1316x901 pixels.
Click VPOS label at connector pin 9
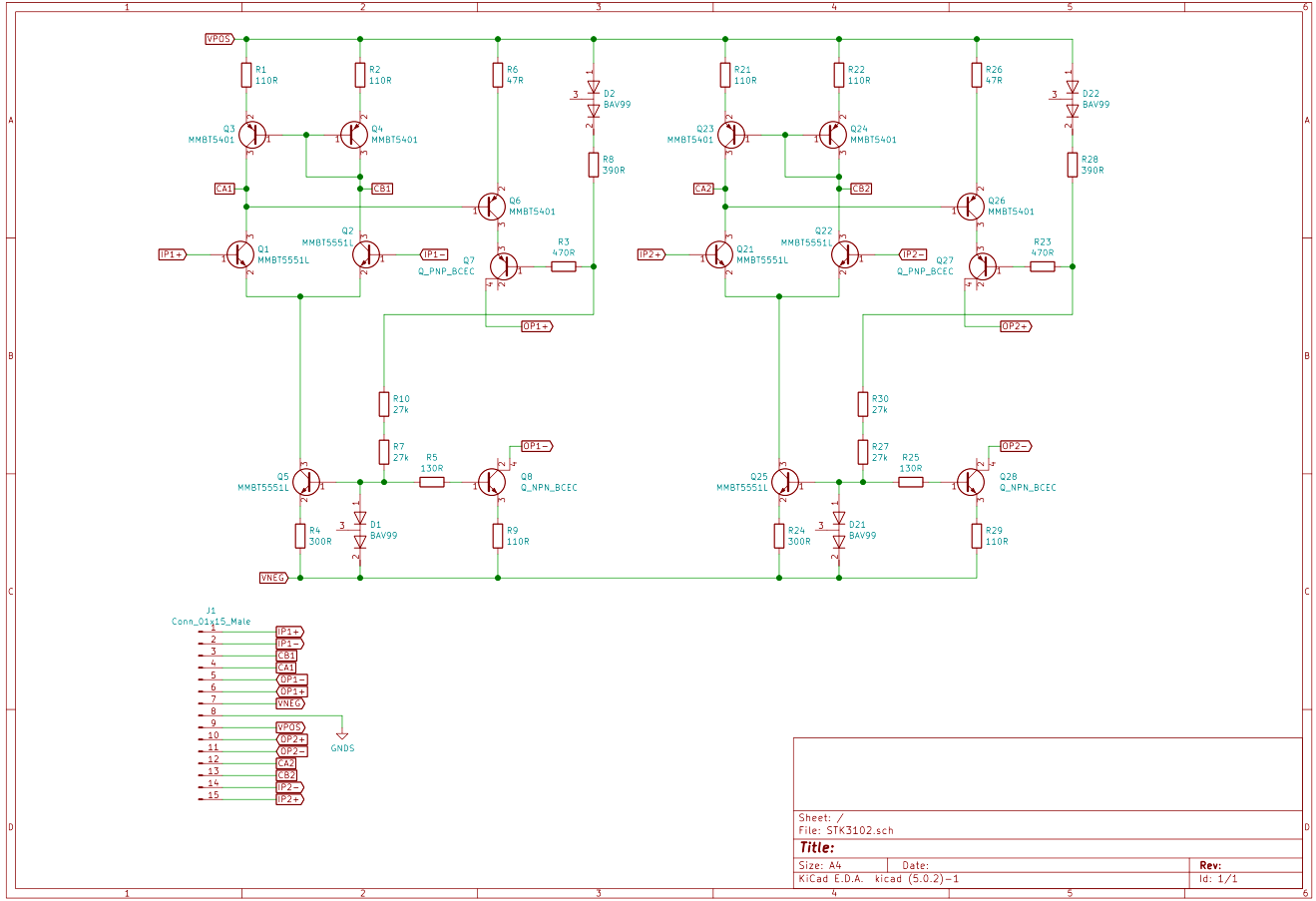(x=289, y=727)
